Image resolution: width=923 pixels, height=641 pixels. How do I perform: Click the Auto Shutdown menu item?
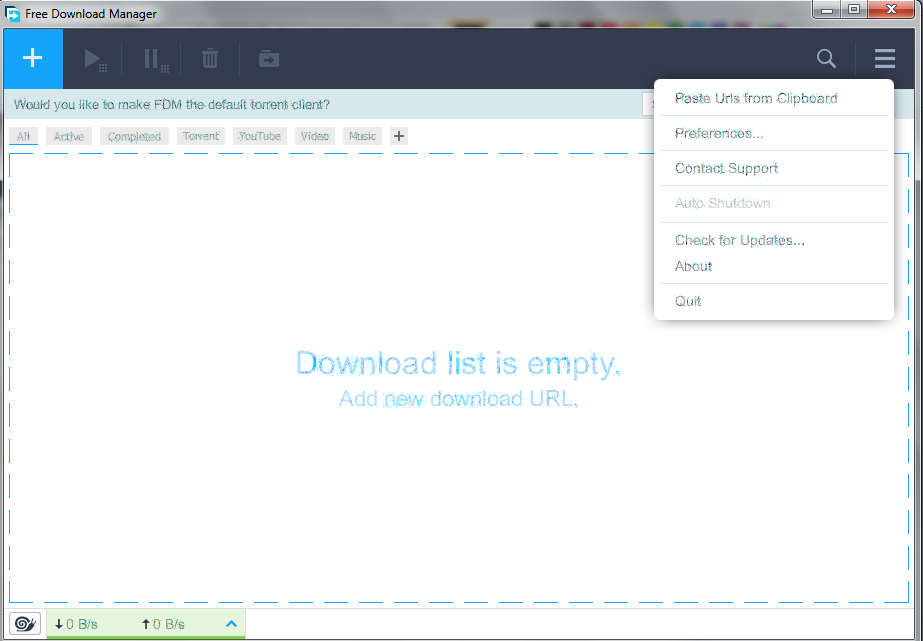tap(773, 204)
